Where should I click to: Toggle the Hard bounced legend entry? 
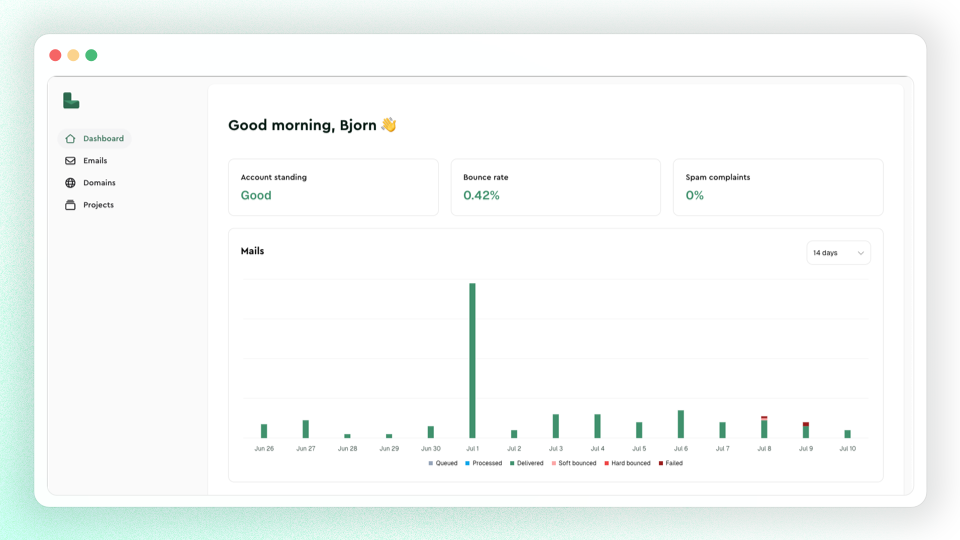[x=627, y=463]
